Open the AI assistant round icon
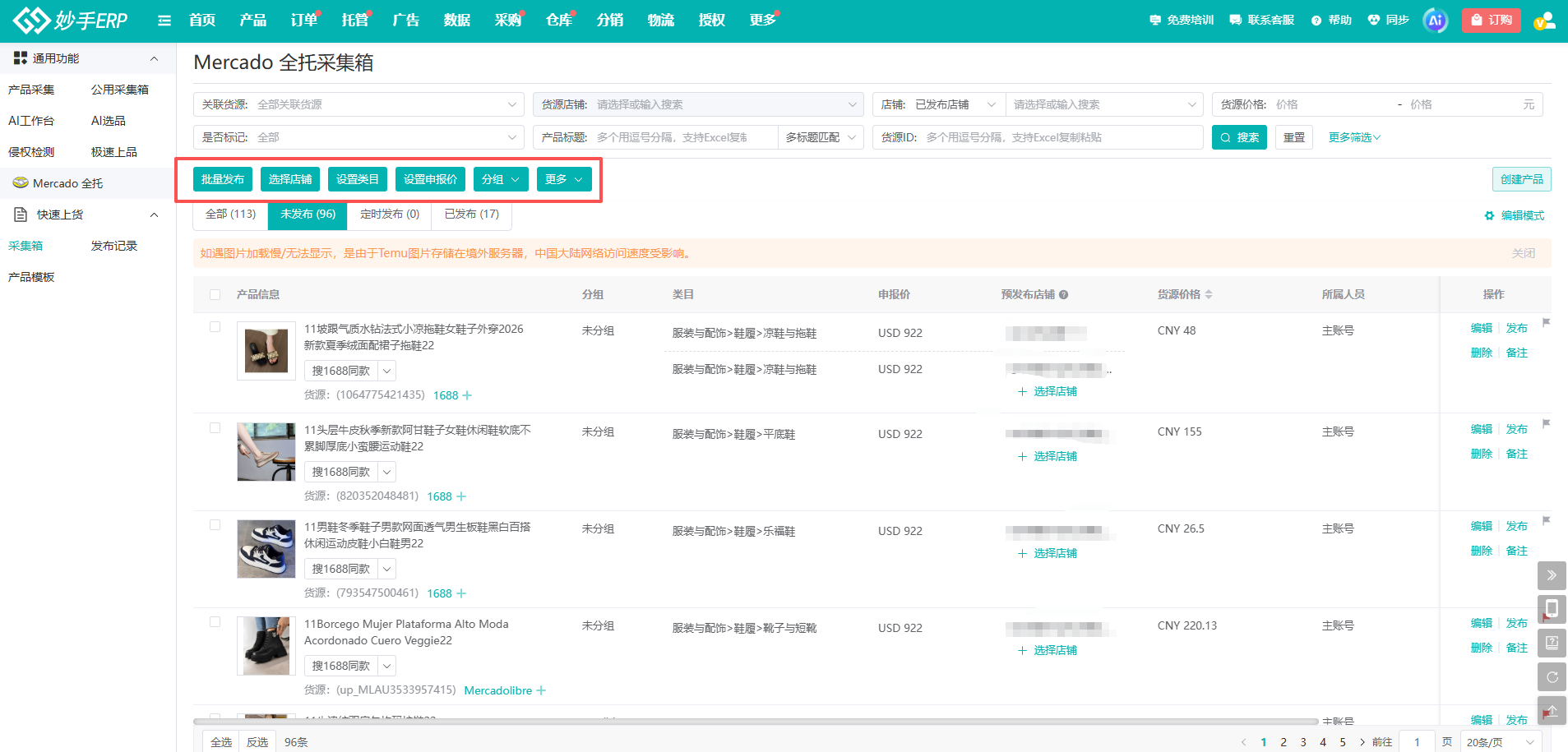 click(1436, 21)
